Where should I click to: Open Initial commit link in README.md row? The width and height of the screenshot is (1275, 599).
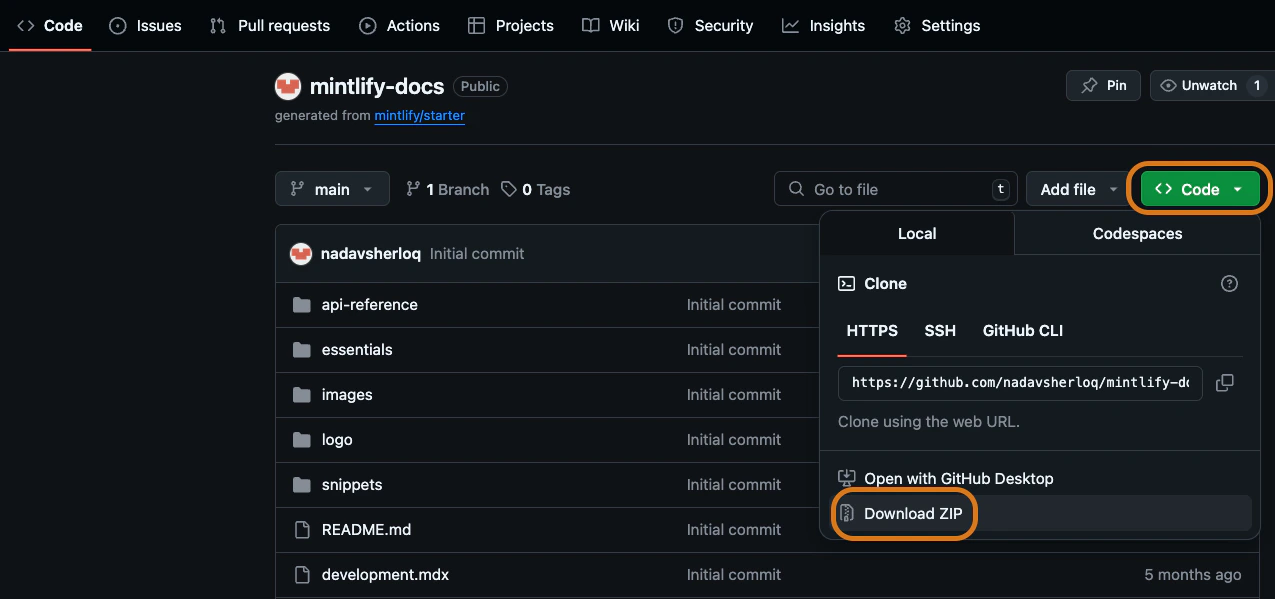734,530
